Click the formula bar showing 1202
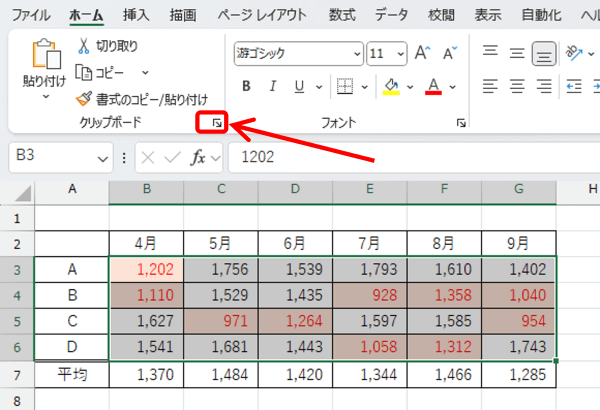Image resolution: width=600 pixels, height=410 pixels. point(400,157)
